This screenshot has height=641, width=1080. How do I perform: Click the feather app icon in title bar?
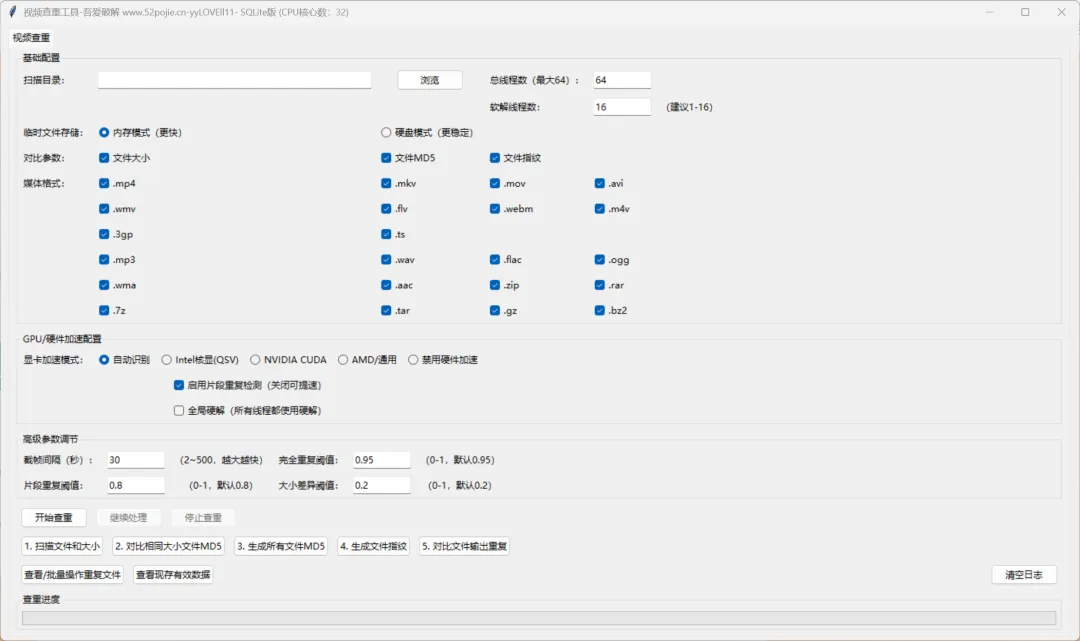(12, 12)
